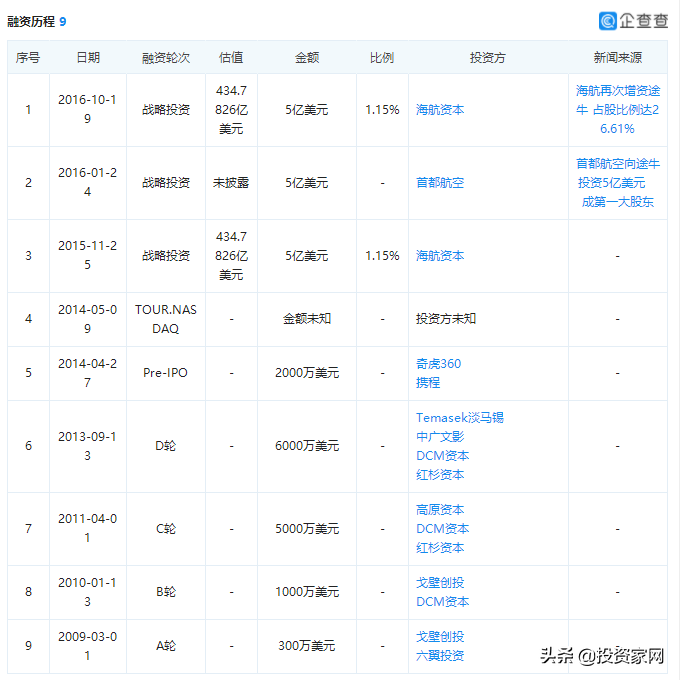
Task: Click the 投资方 column header
Action: pyautogui.click(x=488, y=58)
